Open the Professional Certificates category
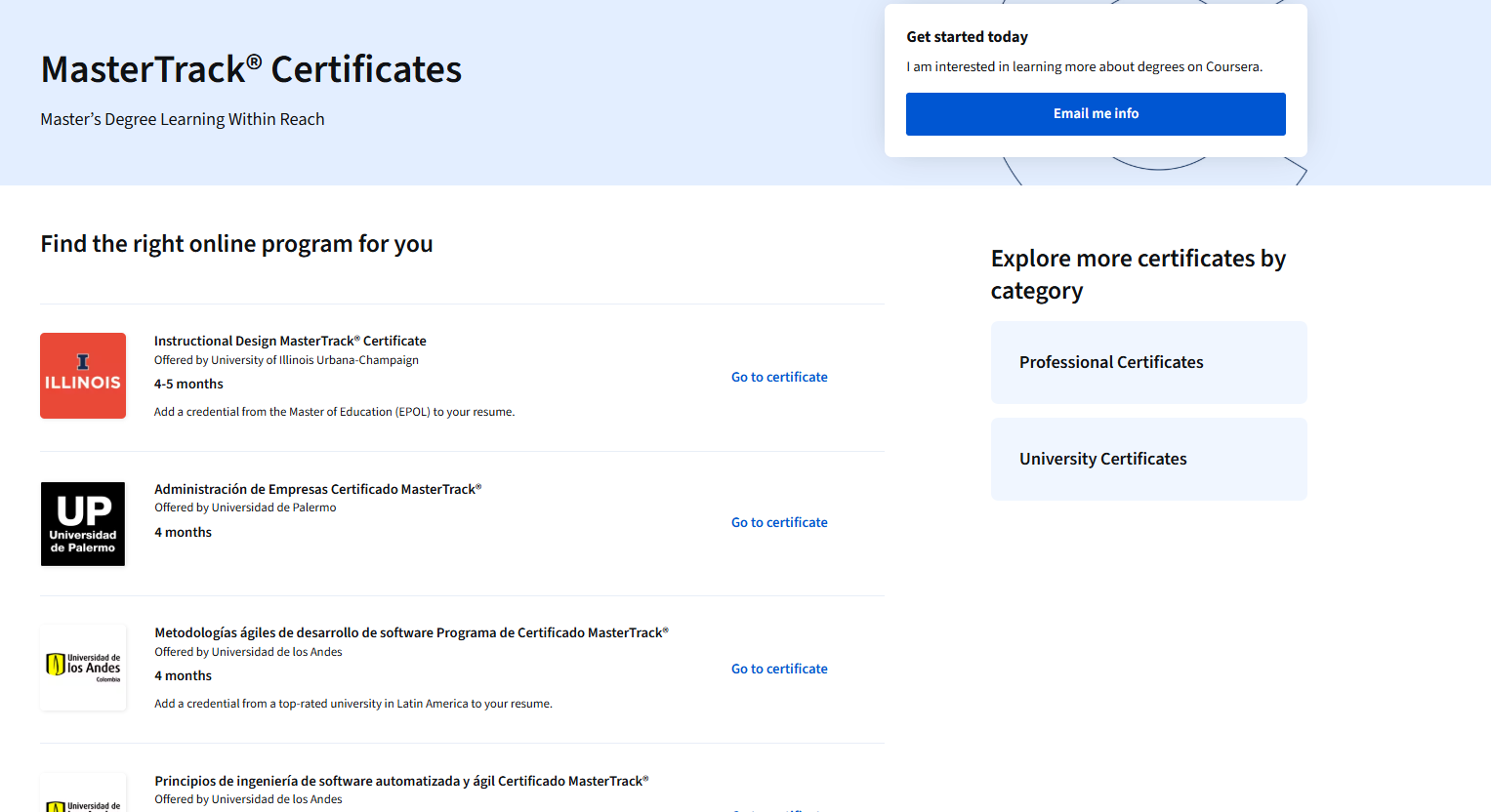 [x=1148, y=362]
